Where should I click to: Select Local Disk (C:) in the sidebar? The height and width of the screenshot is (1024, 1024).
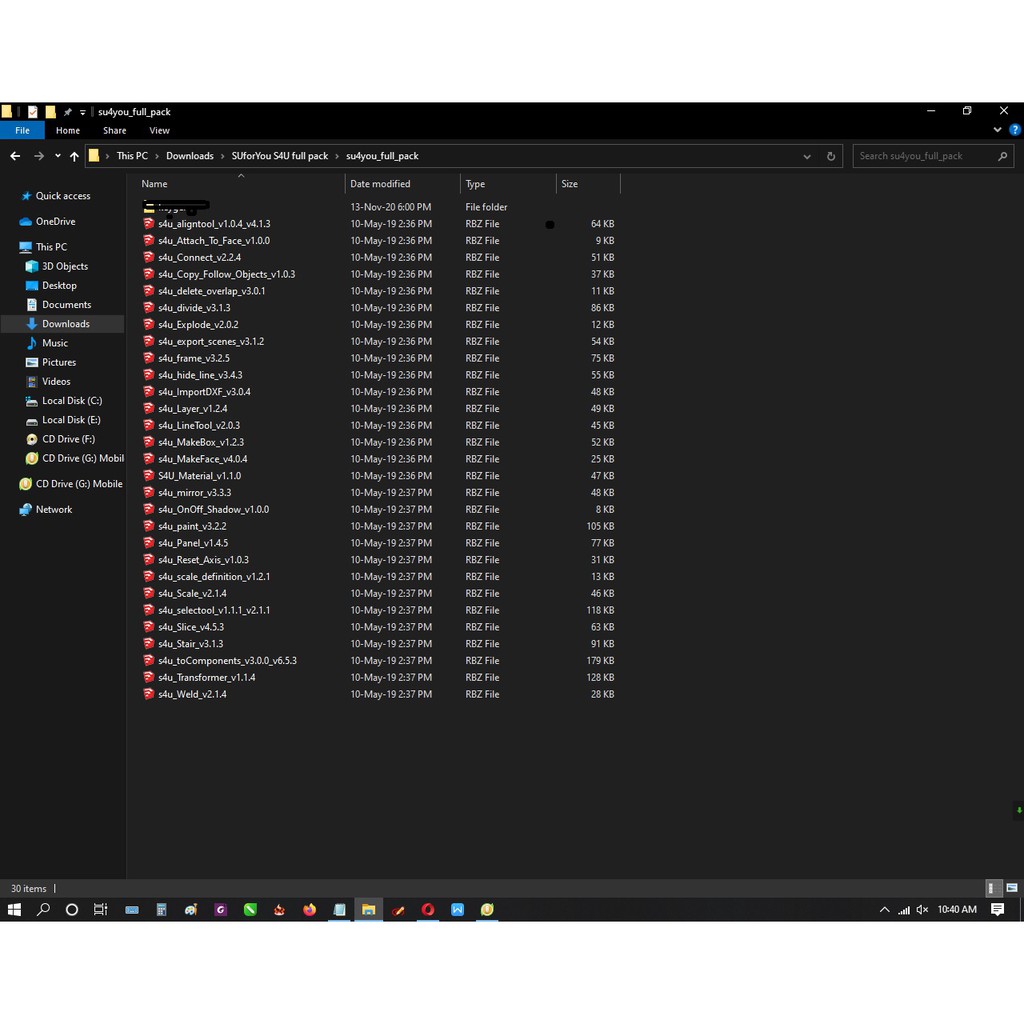[71, 401]
